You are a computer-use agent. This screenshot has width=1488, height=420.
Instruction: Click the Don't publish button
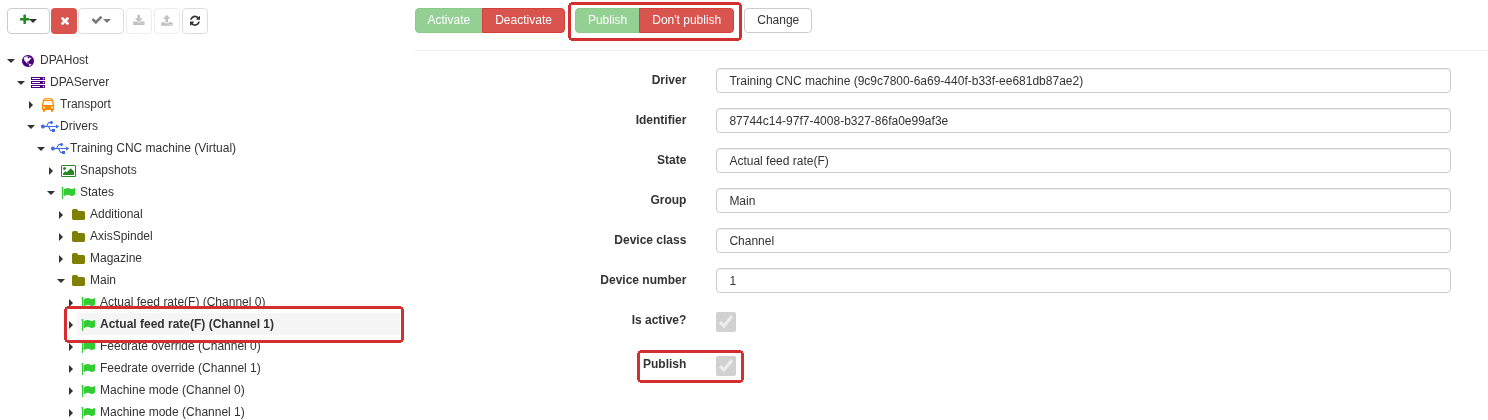click(x=686, y=20)
